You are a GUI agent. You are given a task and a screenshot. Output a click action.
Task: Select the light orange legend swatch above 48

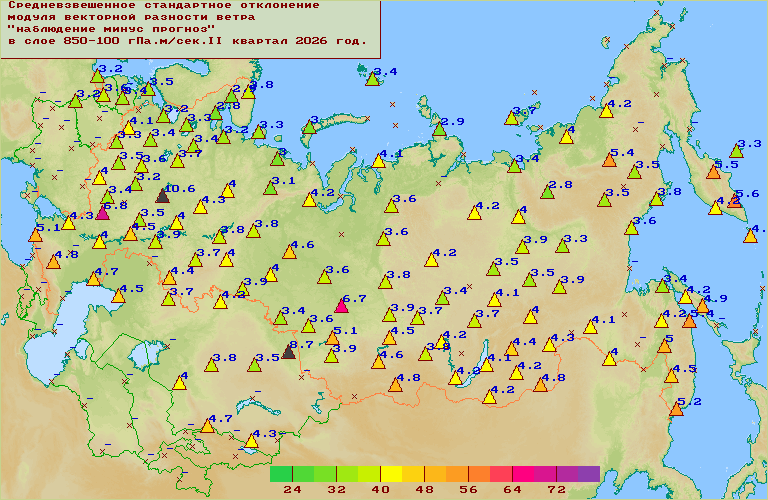point(435,474)
